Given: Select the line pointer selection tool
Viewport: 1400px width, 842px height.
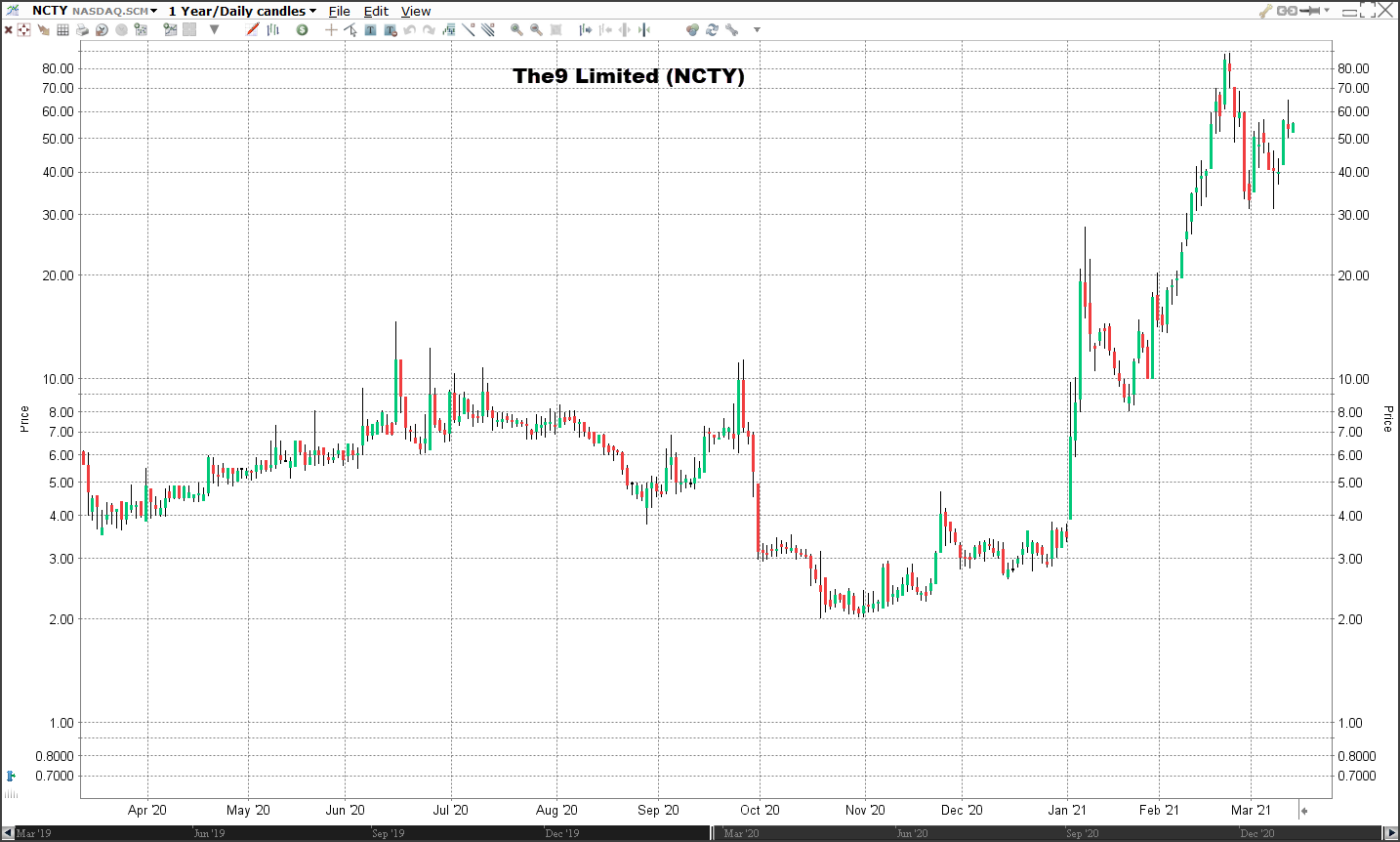Looking at the screenshot, I should 350,30.
